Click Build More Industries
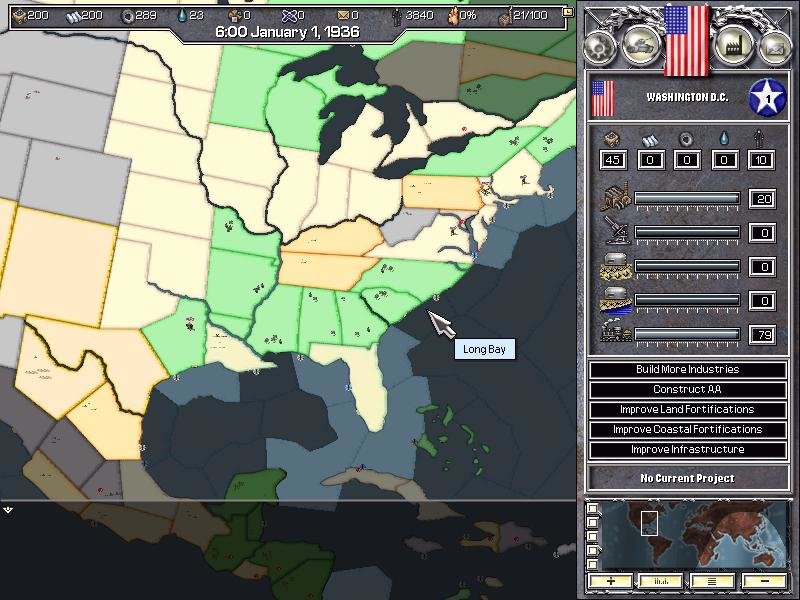 (x=687, y=369)
